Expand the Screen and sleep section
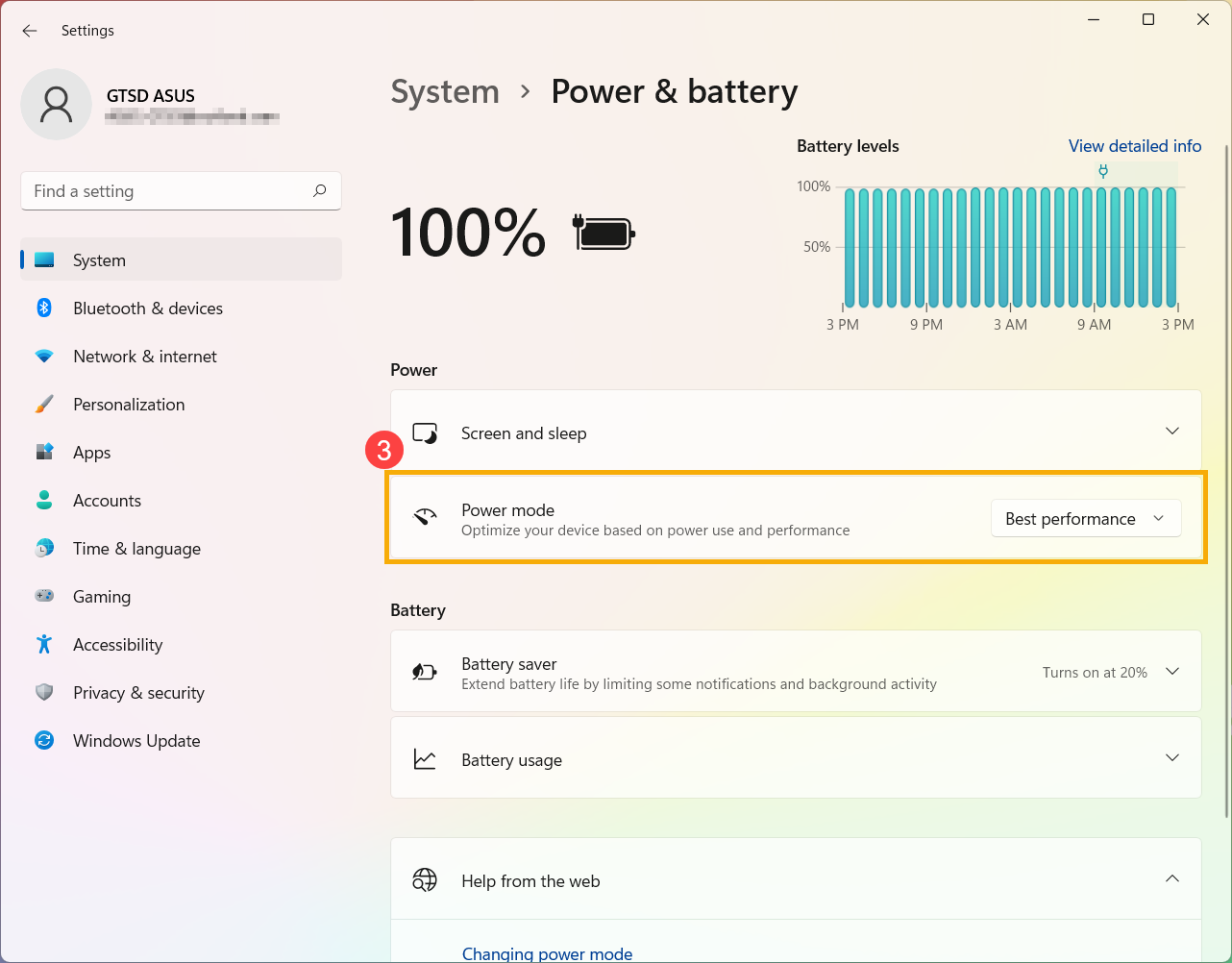The height and width of the screenshot is (963, 1232). 1171,432
